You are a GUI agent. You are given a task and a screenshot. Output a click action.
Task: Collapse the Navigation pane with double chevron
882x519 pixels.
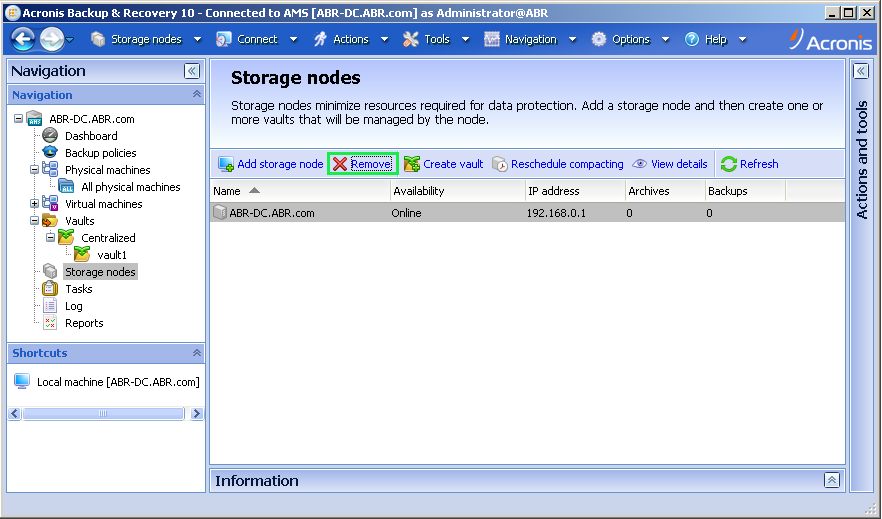(192, 71)
